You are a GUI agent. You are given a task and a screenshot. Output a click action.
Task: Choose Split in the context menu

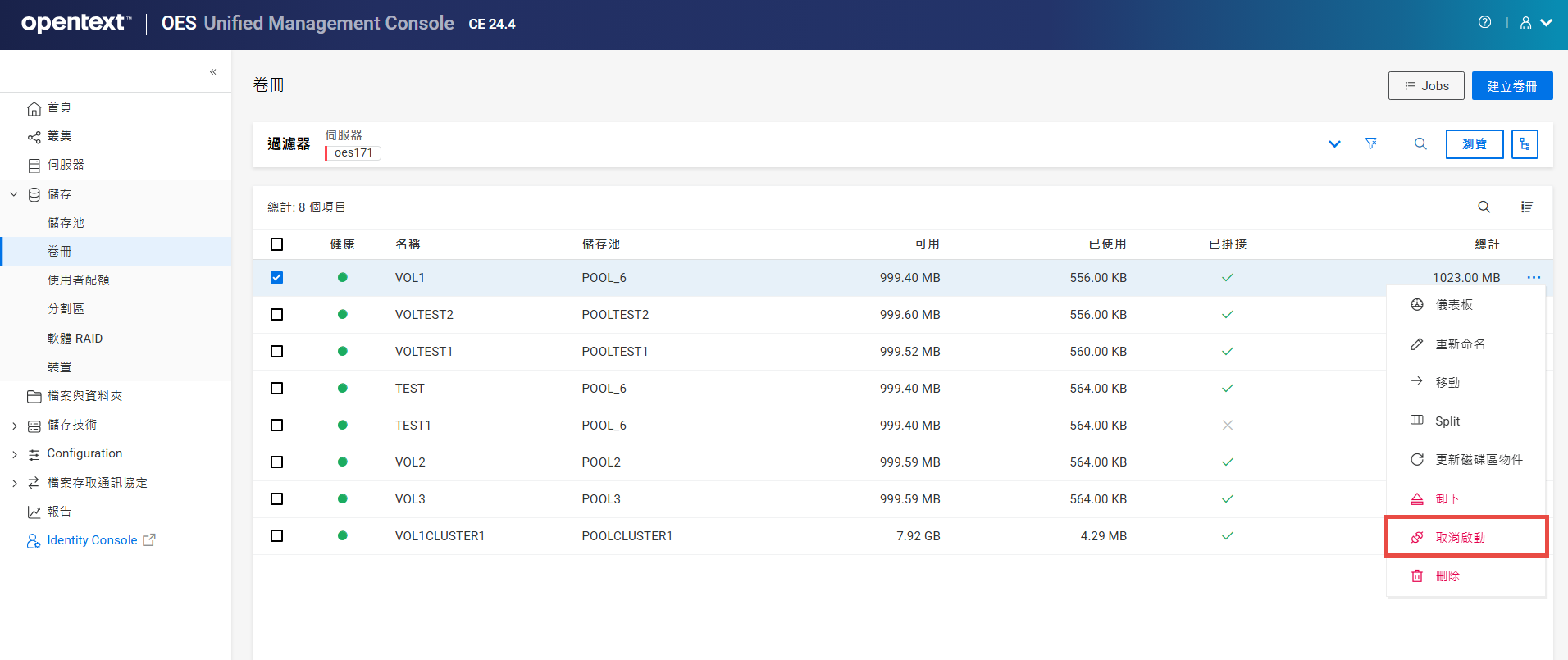[x=1447, y=421]
